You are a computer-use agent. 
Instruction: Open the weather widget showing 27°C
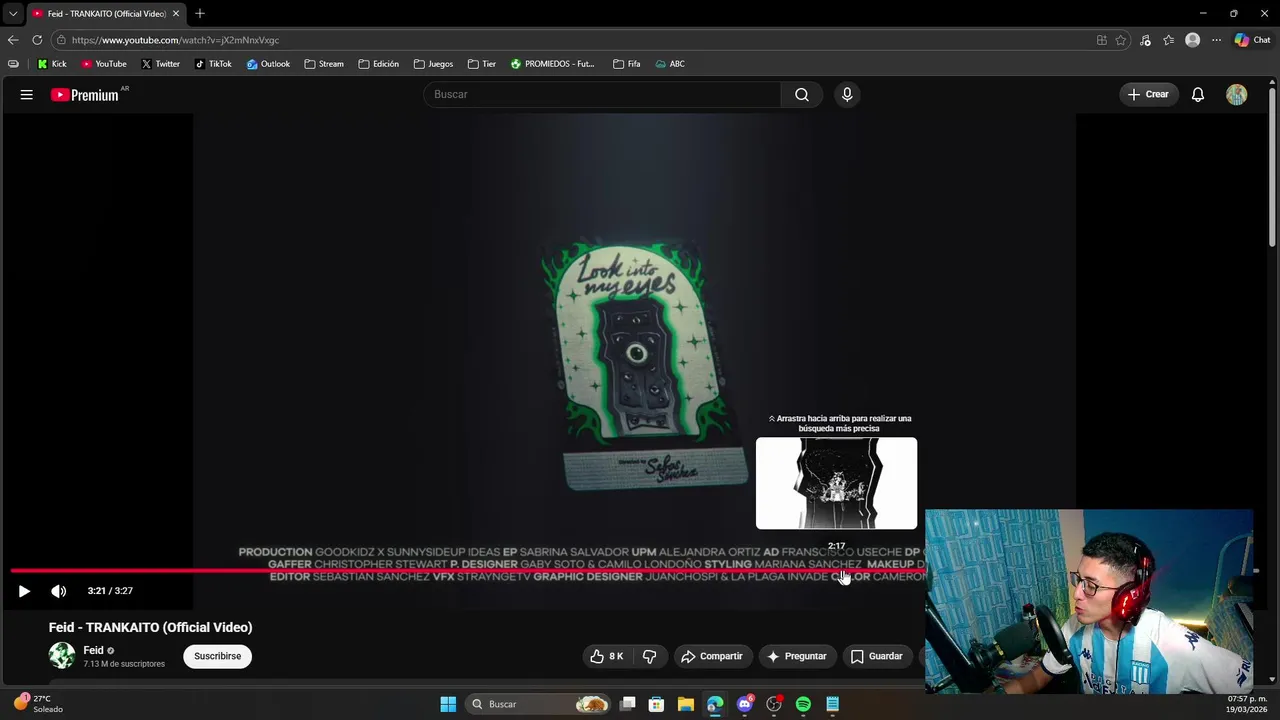tap(39, 704)
